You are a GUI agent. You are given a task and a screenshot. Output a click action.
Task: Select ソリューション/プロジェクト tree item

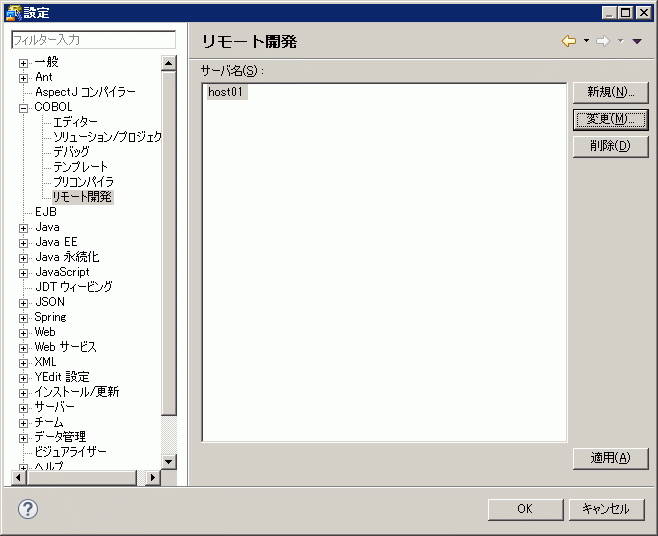pyautogui.click(x=107, y=137)
